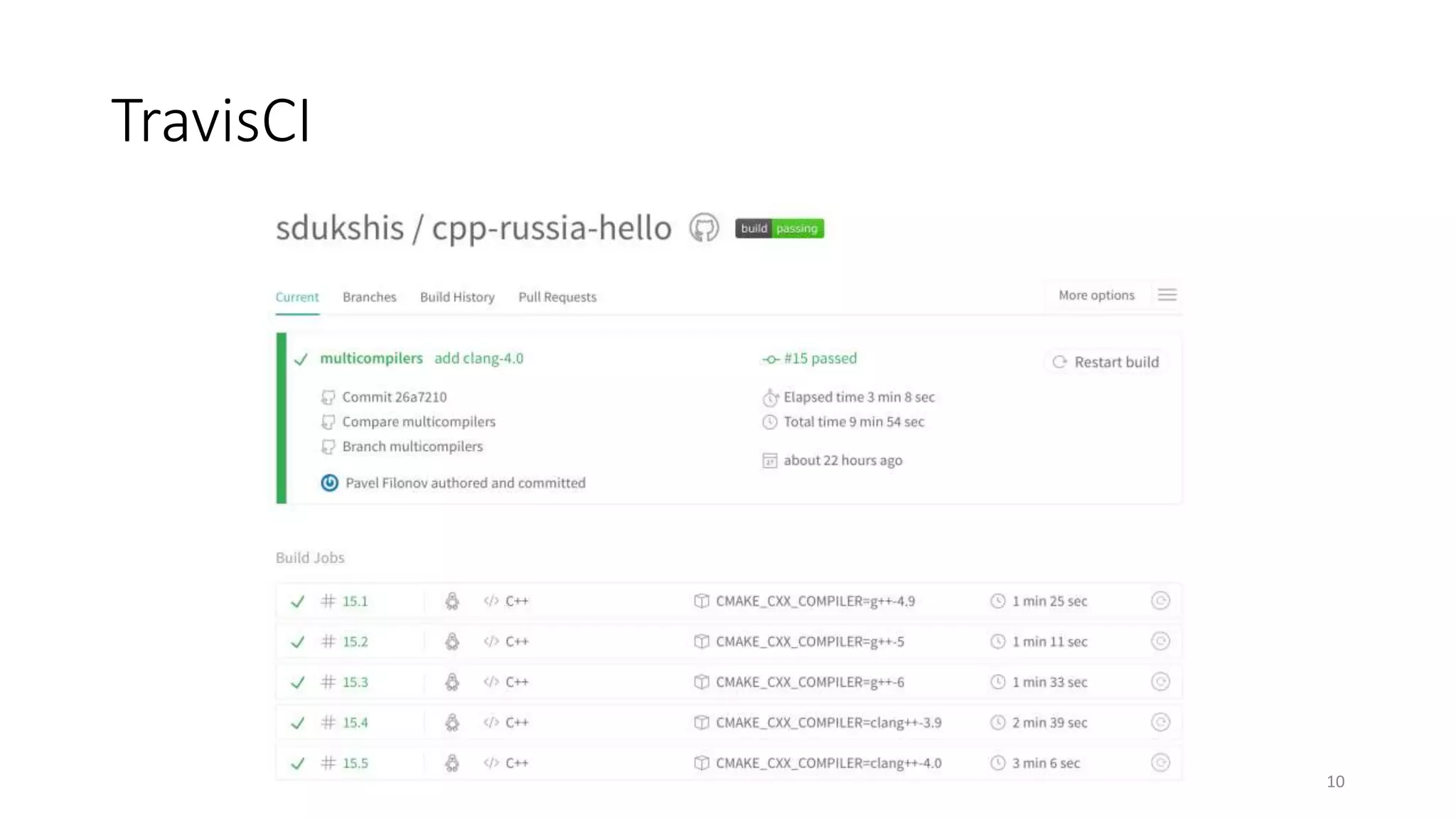Click the icon beside Compare multicompilers

coord(328,422)
